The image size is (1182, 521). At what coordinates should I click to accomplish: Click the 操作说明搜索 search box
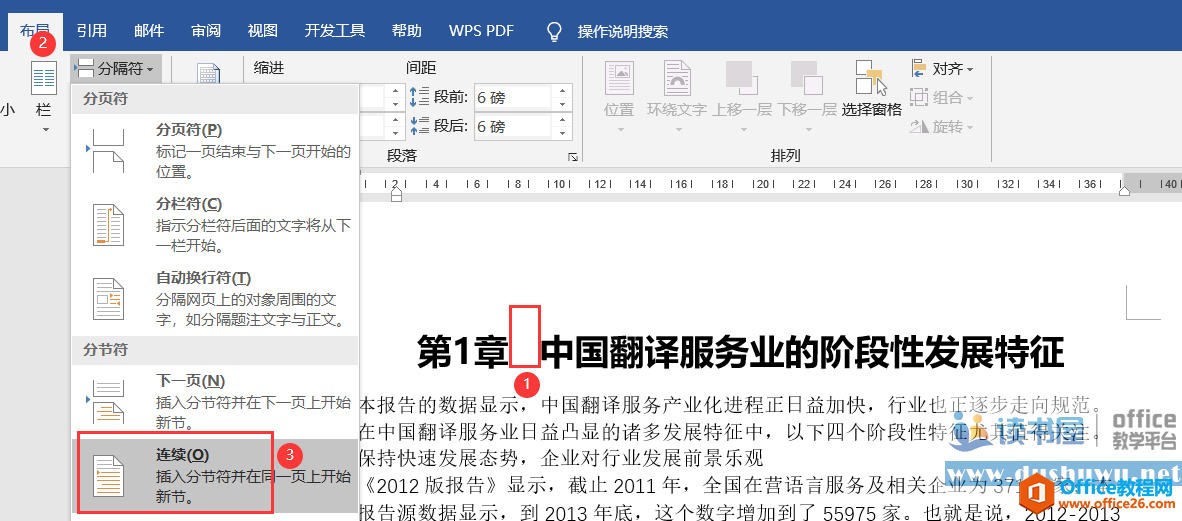623,32
